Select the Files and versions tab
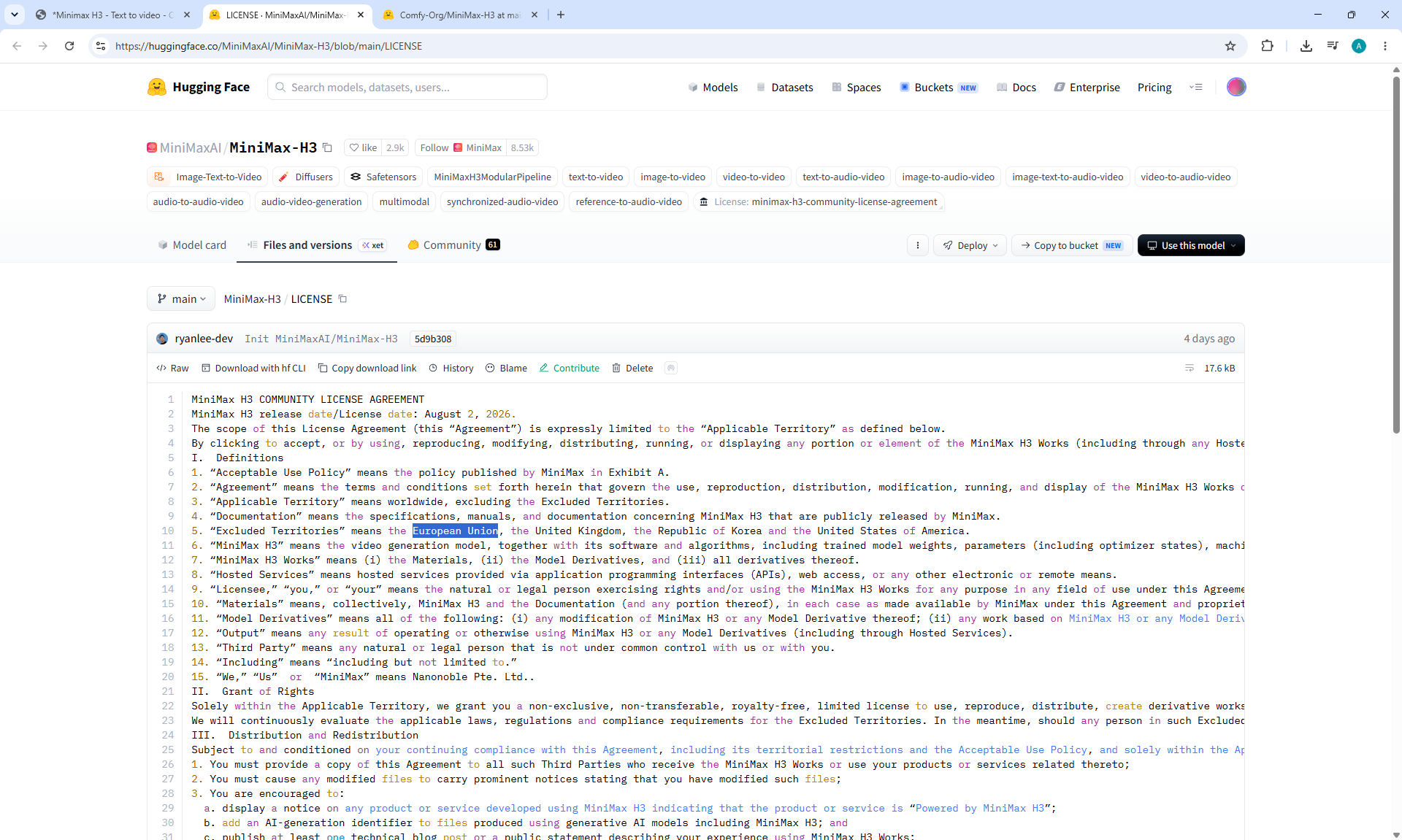This screenshot has width=1402, height=840. point(316,245)
